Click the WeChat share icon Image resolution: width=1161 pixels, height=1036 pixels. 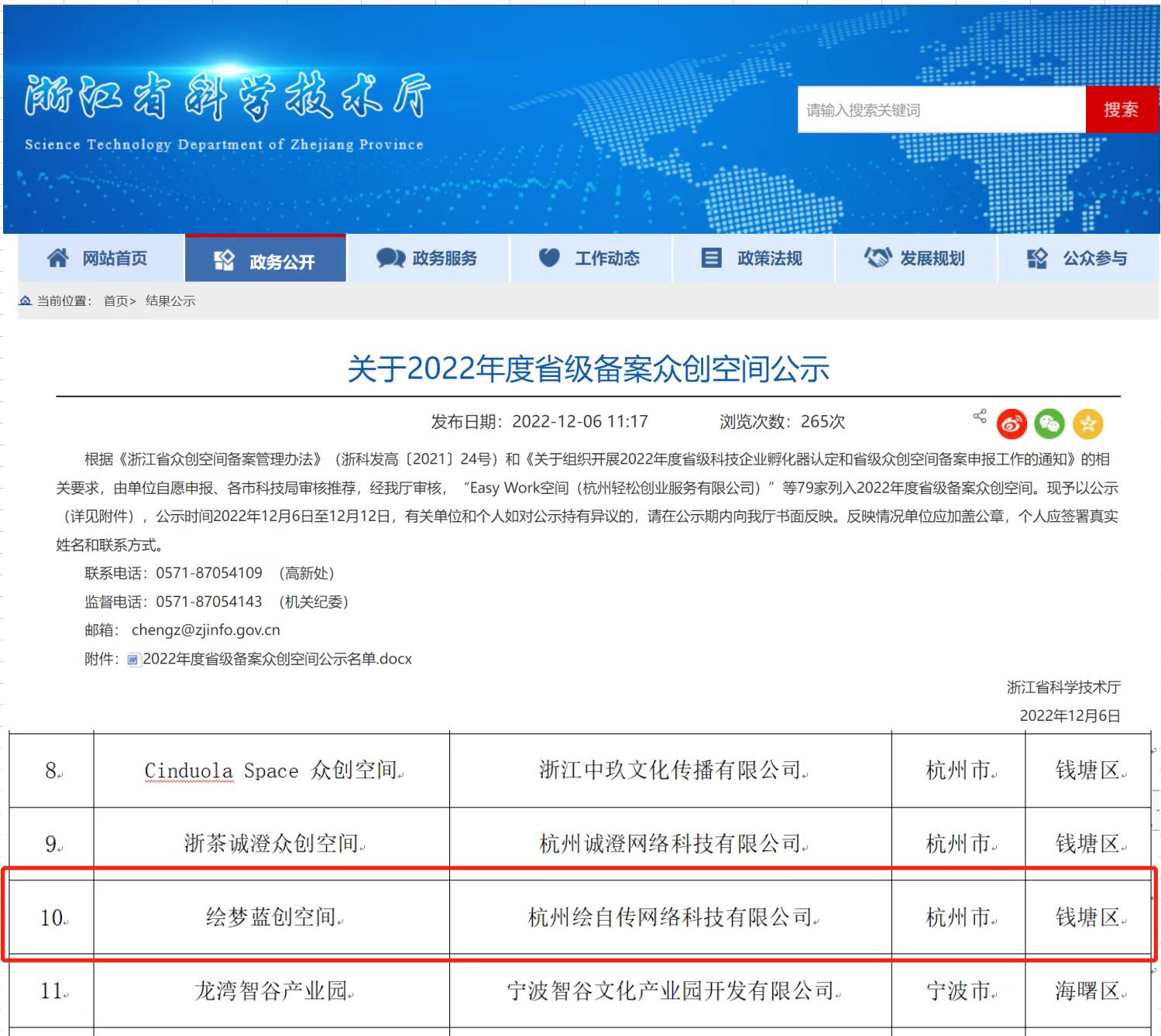click(x=1049, y=424)
